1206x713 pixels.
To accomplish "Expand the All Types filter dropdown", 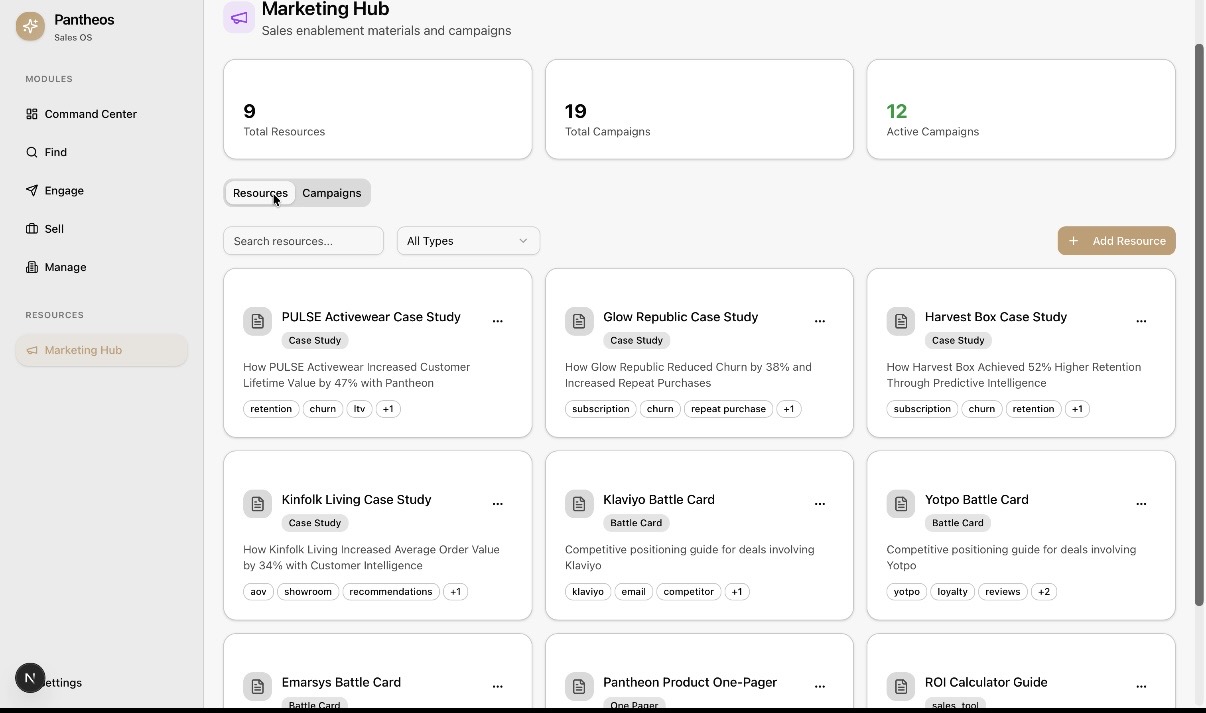I will pyautogui.click(x=468, y=241).
